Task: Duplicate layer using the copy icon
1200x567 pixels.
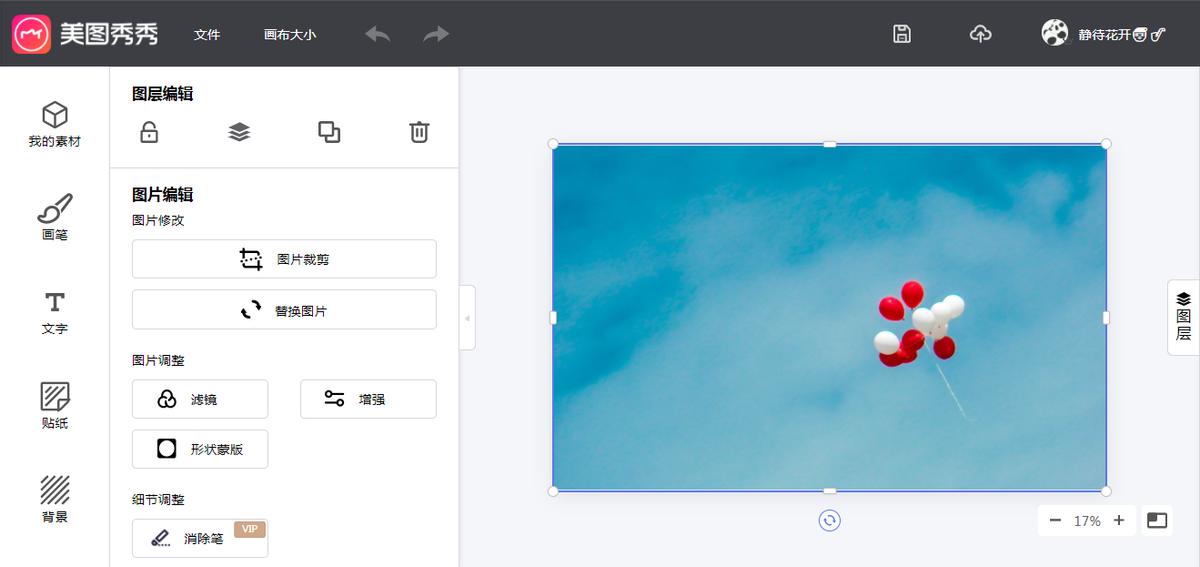Action: click(x=329, y=132)
